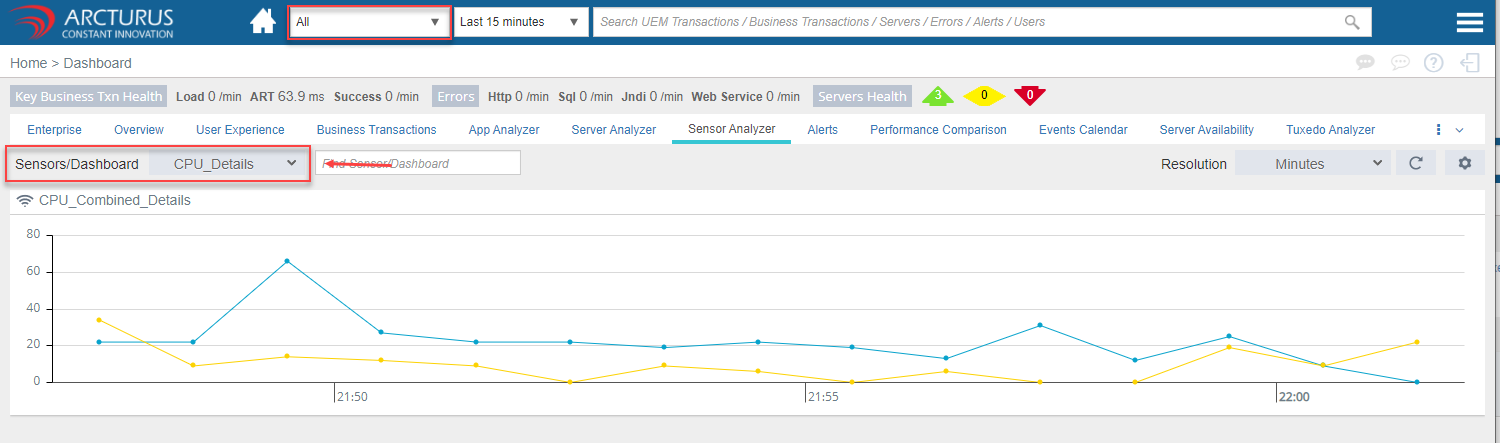Click the logout exit icon
Viewport: 1500px width, 443px height.
1469,63
